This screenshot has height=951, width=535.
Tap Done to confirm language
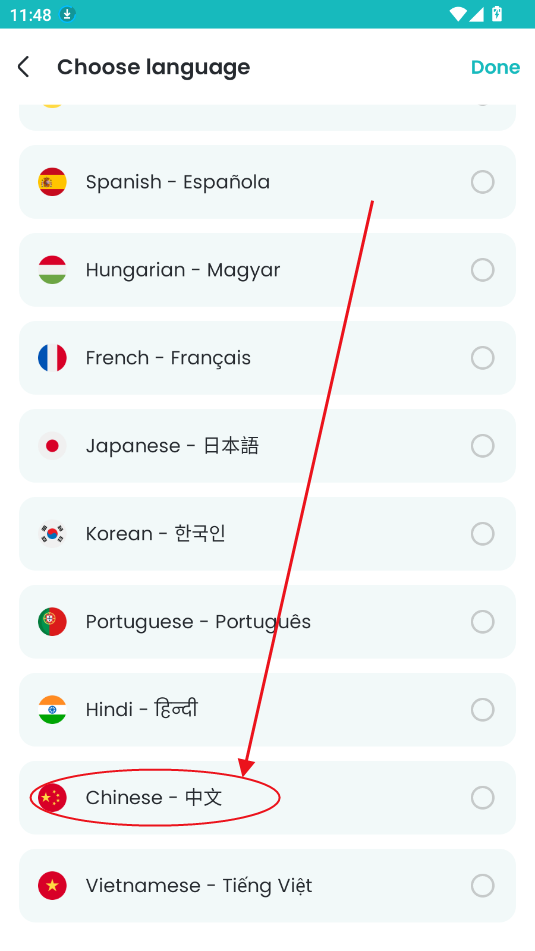pyautogui.click(x=496, y=67)
